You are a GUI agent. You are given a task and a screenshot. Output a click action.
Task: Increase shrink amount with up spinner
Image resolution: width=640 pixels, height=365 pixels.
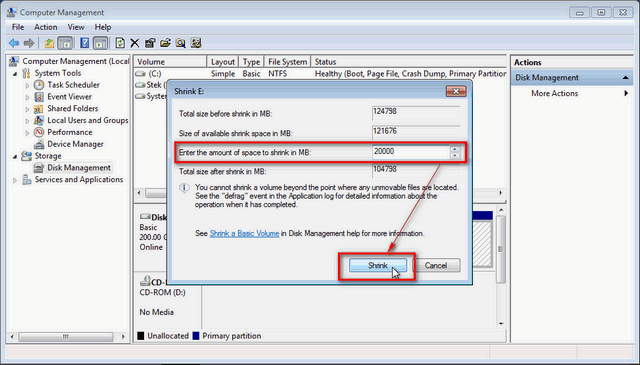tap(455, 149)
